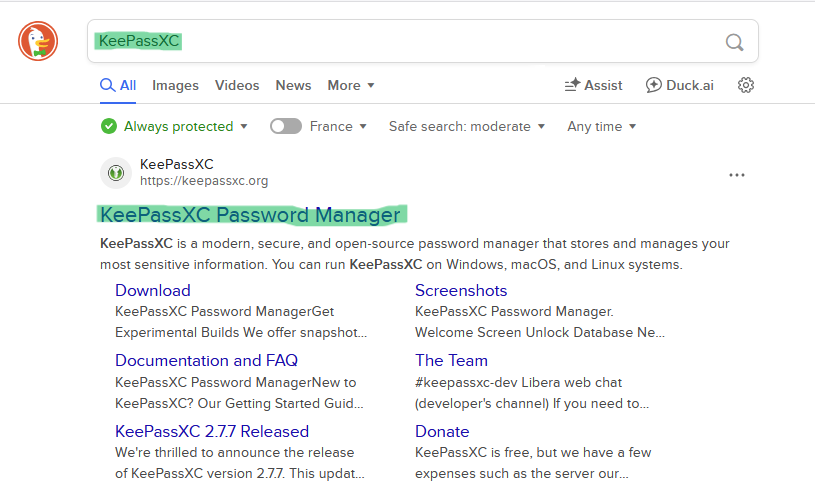Open the Any time filter dropdown
815x501 pixels.
pyautogui.click(x=601, y=126)
